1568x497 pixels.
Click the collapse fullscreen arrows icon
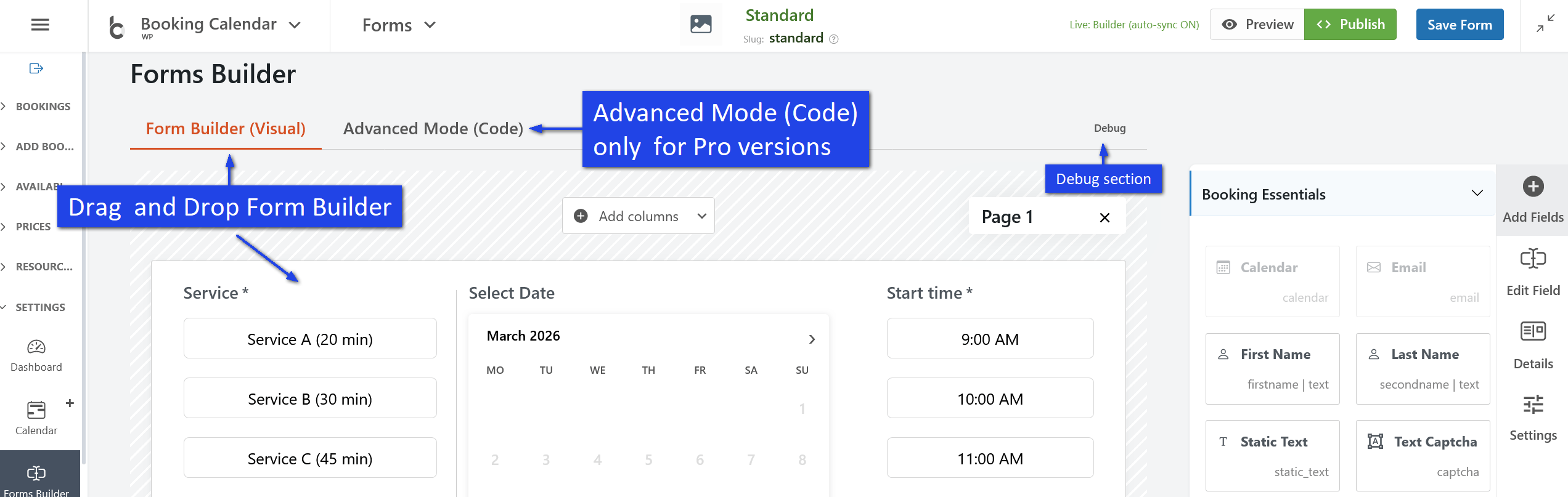click(x=1545, y=24)
